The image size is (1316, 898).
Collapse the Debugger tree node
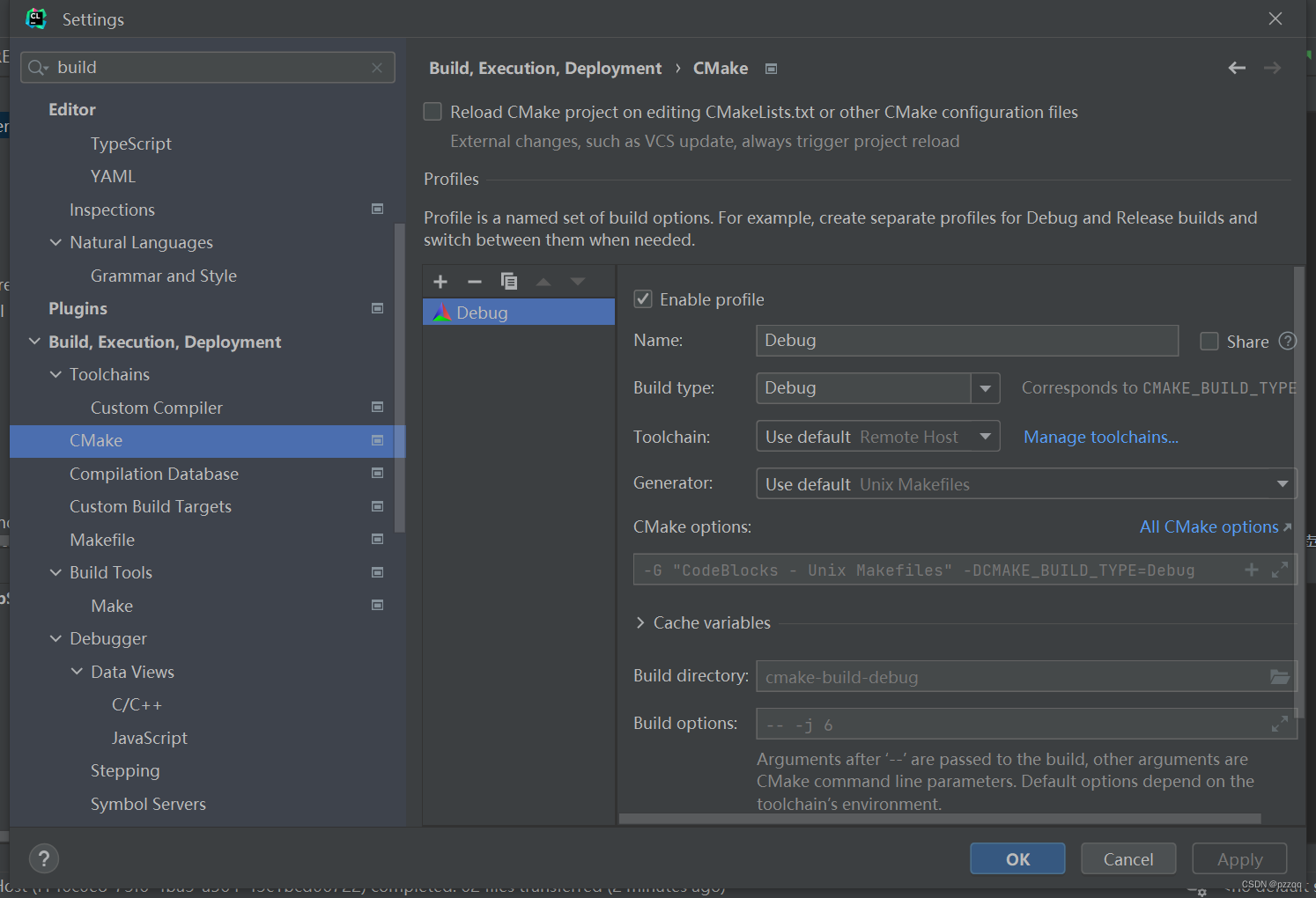(55, 638)
